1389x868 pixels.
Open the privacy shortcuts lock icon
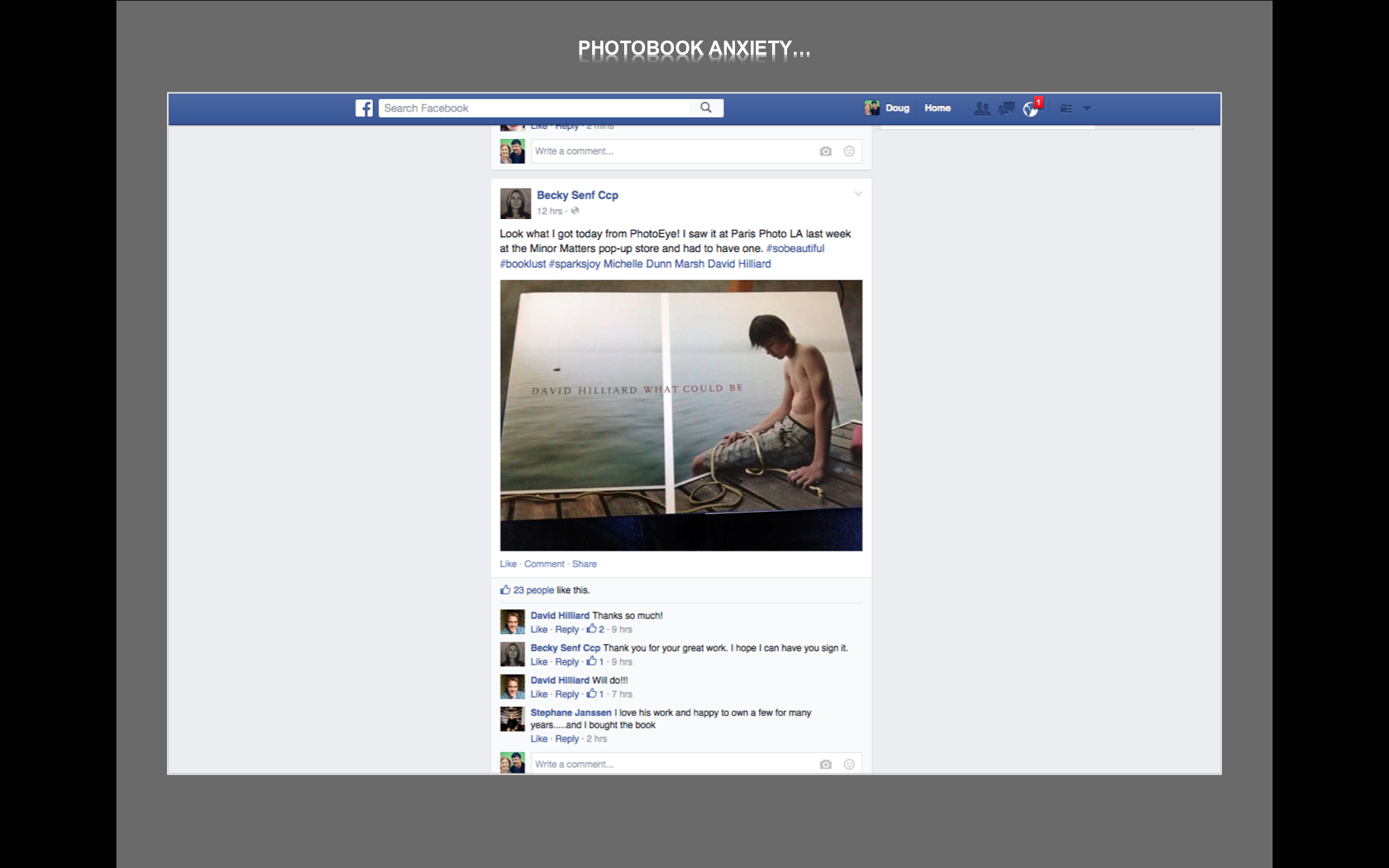(1066, 108)
